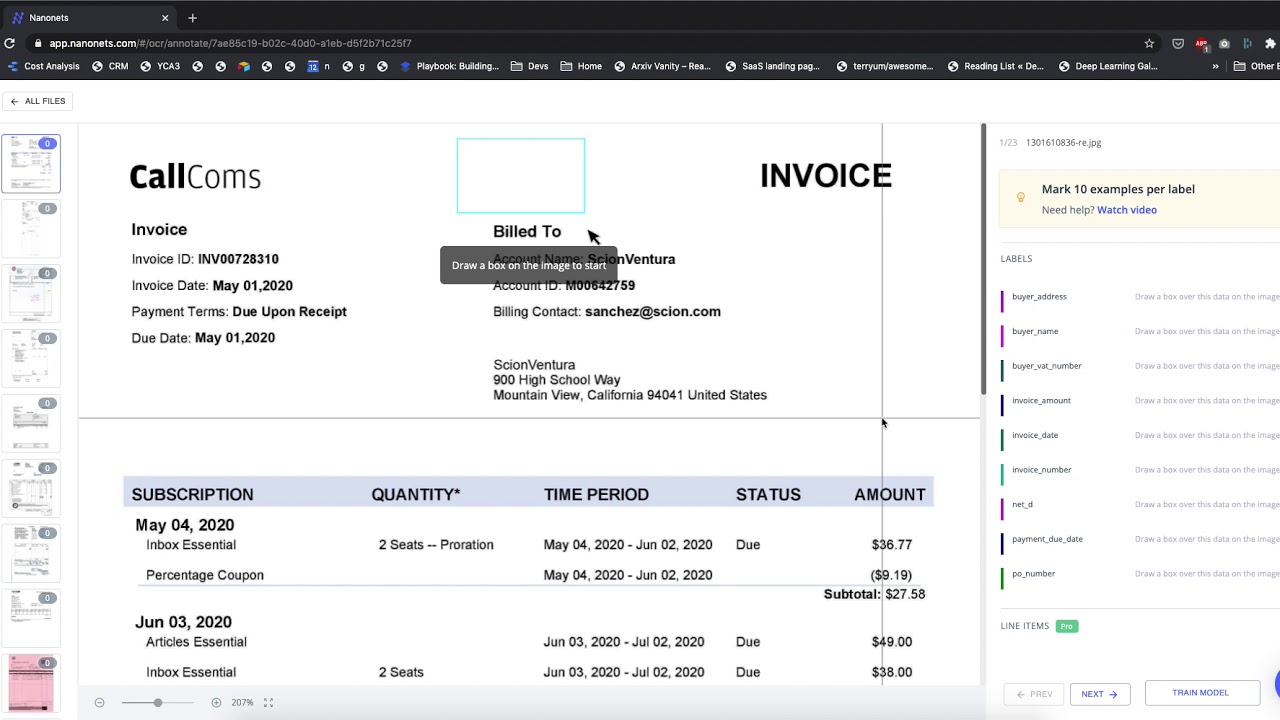This screenshot has height=720, width=1280.
Task: Open the Adblock Plus extension icon
Action: coord(1201,44)
